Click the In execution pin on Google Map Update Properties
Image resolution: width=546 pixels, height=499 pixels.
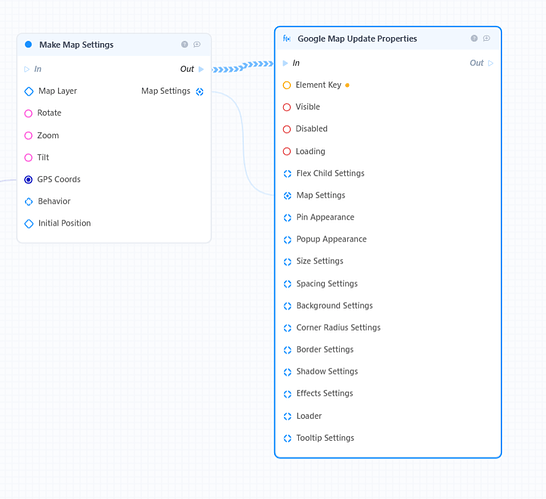pos(285,63)
